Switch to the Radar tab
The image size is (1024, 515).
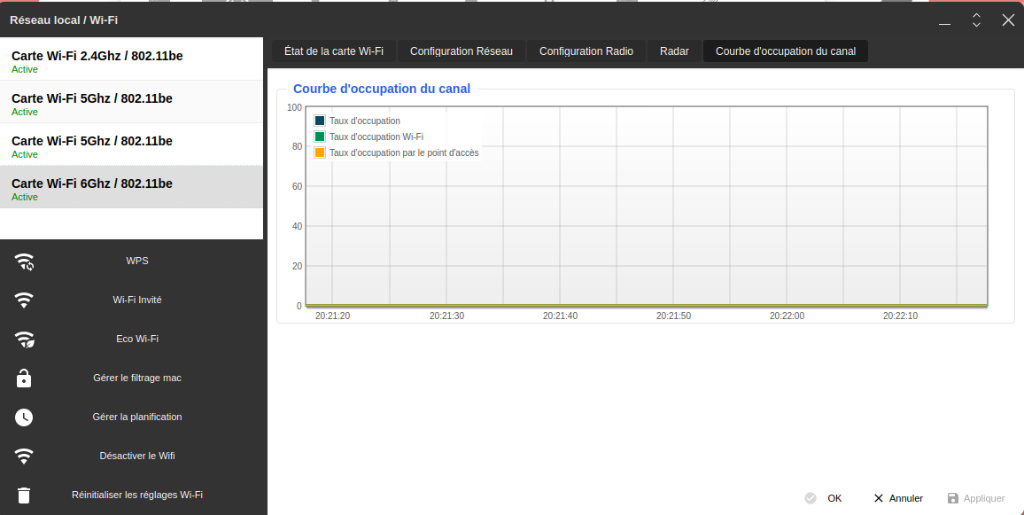674,51
